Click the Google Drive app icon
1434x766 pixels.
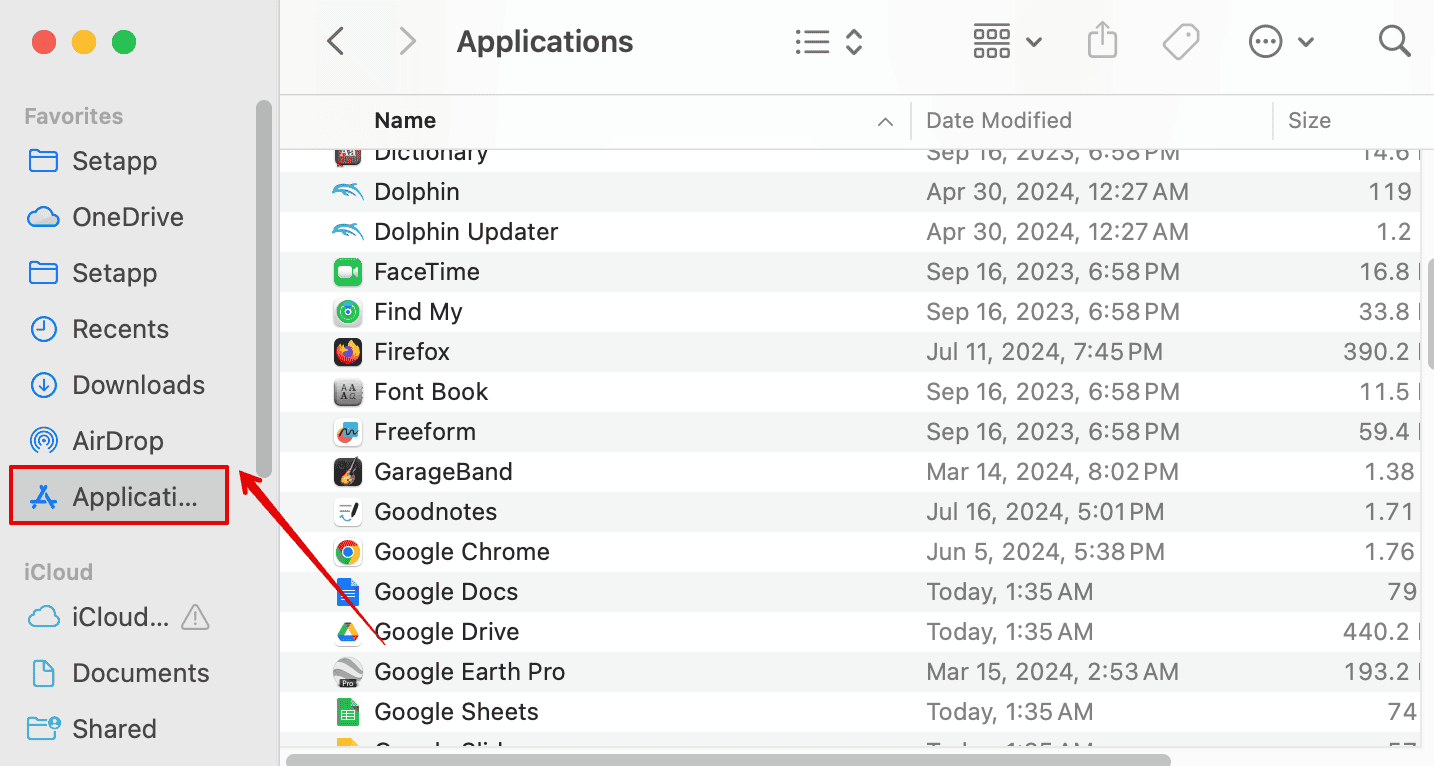(x=347, y=632)
